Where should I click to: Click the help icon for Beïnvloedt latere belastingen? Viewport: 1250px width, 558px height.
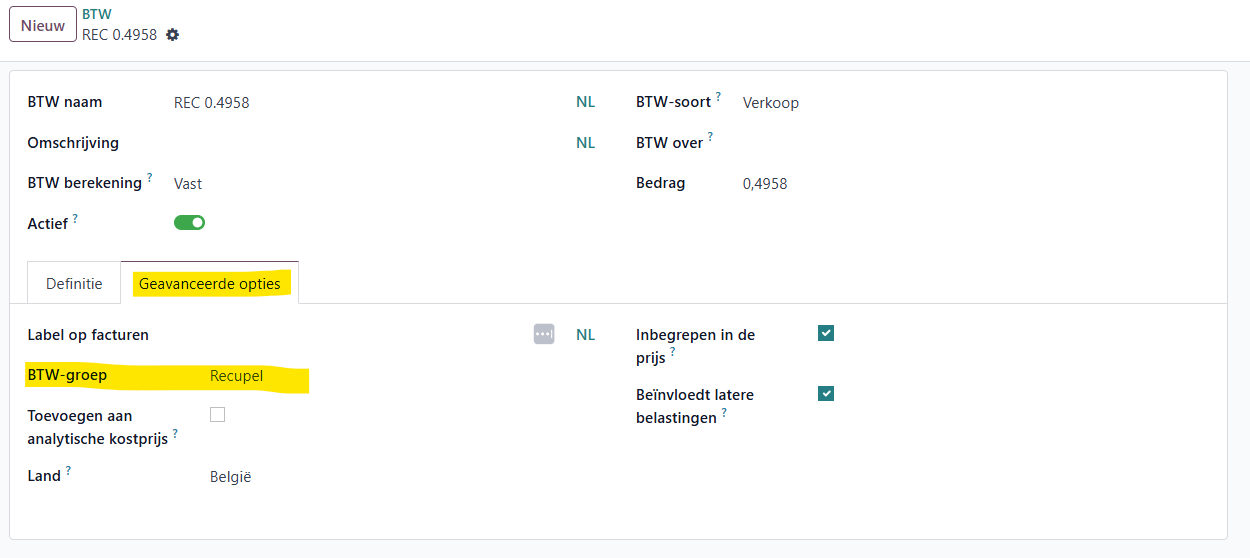(724, 413)
